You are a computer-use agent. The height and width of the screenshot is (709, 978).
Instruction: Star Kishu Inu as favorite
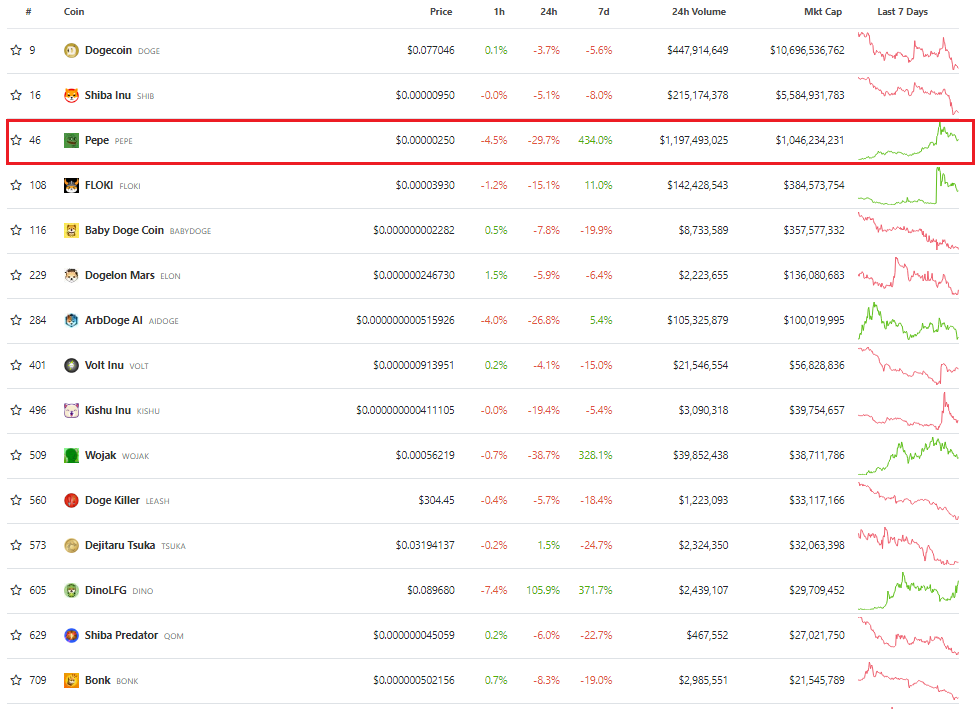16,410
